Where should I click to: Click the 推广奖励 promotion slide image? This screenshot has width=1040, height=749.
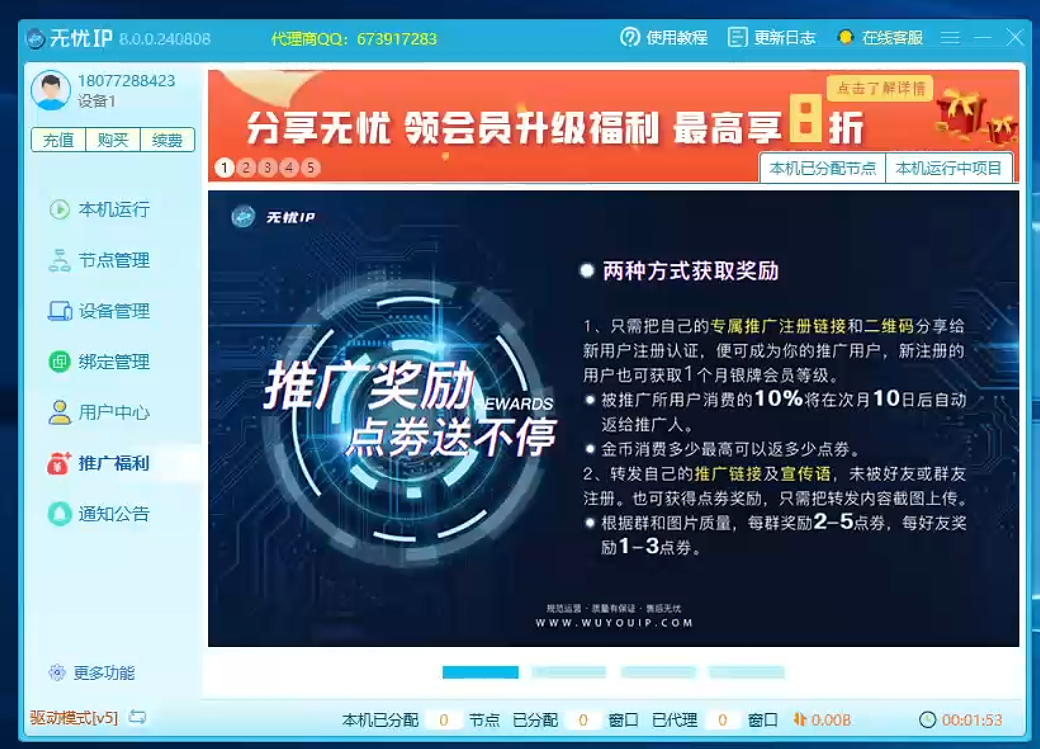click(x=614, y=419)
